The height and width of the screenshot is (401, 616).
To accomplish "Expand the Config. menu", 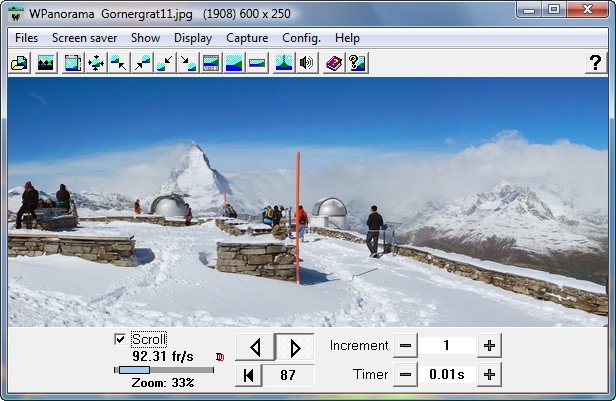I will (301, 38).
